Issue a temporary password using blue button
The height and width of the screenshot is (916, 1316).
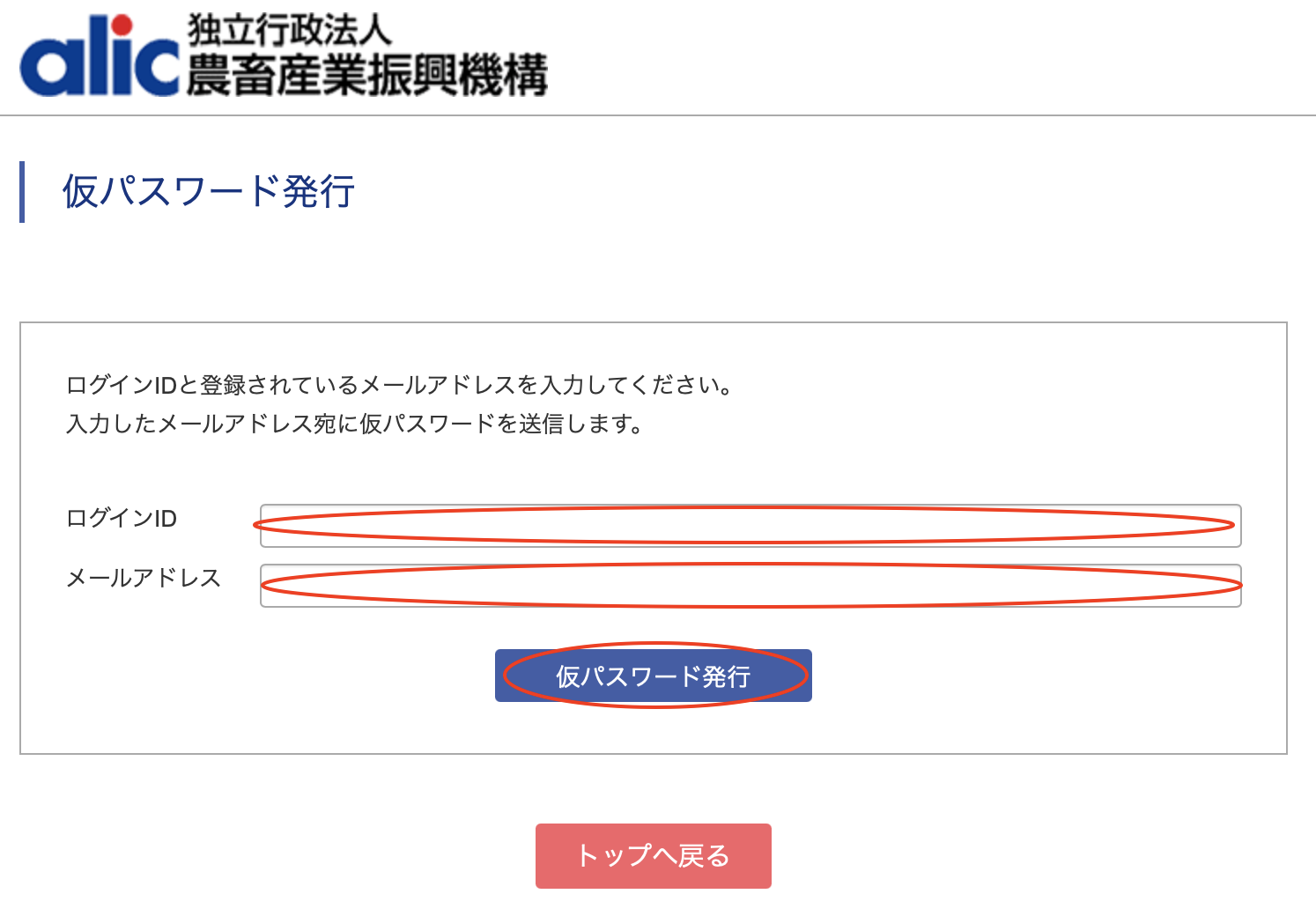coord(654,676)
